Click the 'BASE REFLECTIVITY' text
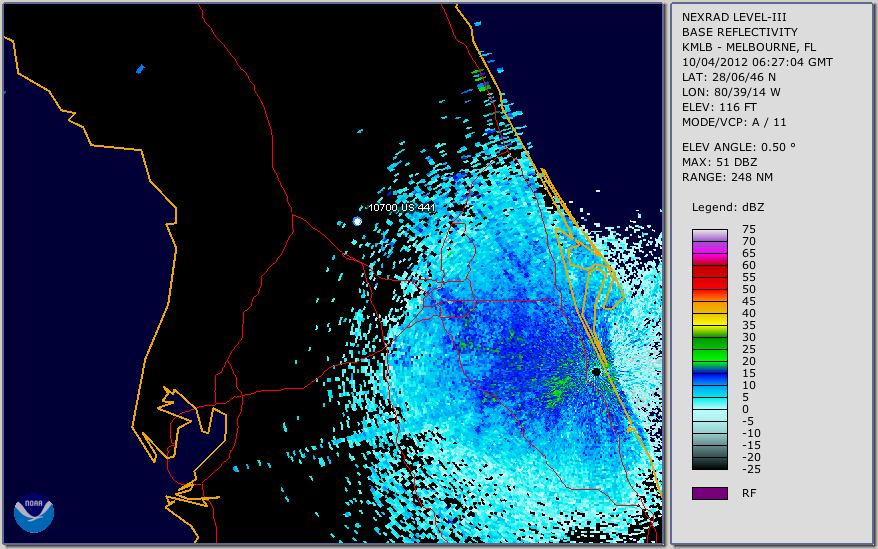The height and width of the screenshot is (549, 878). click(x=740, y=32)
